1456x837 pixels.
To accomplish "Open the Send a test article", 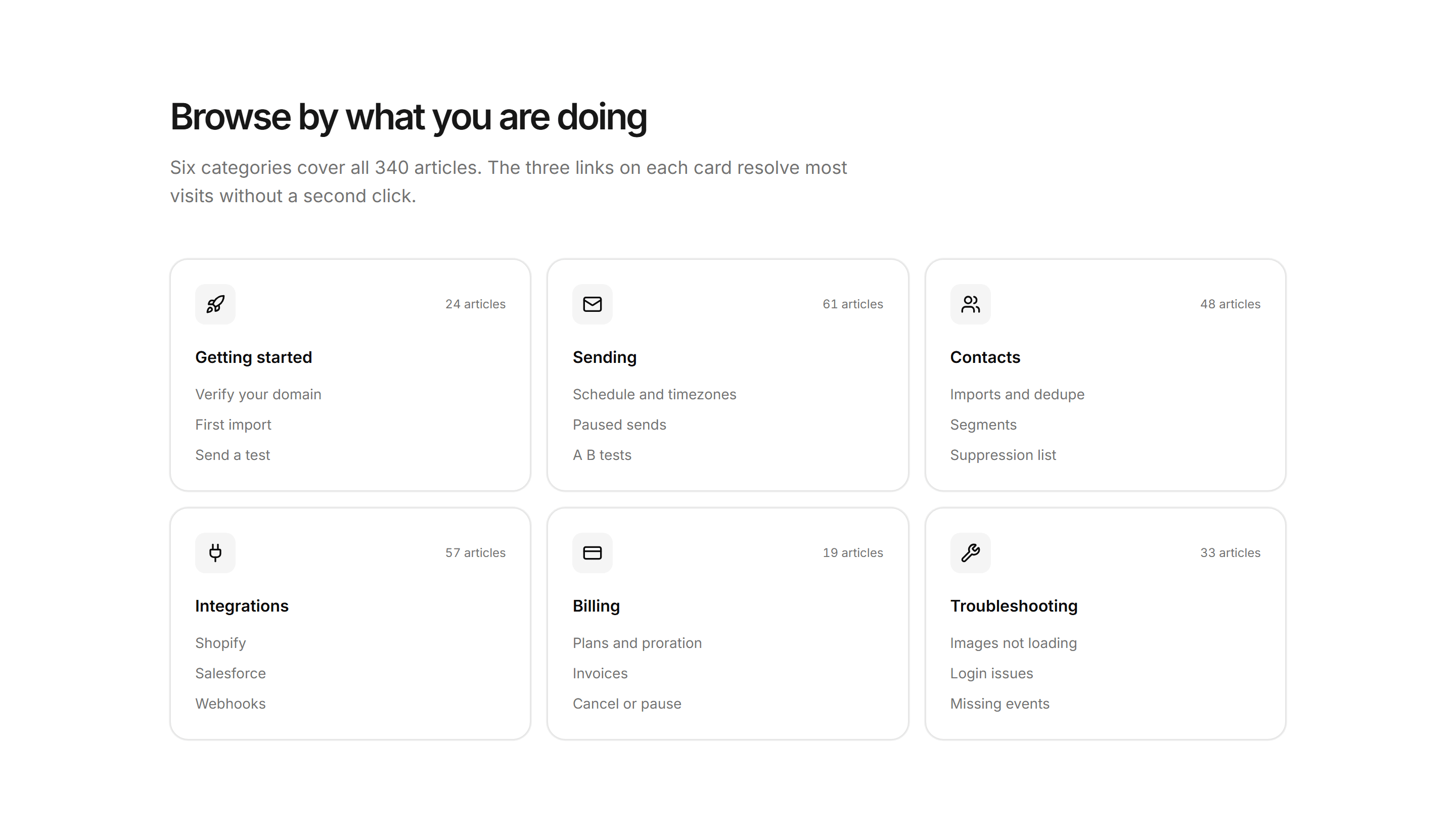I will click(x=232, y=455).
